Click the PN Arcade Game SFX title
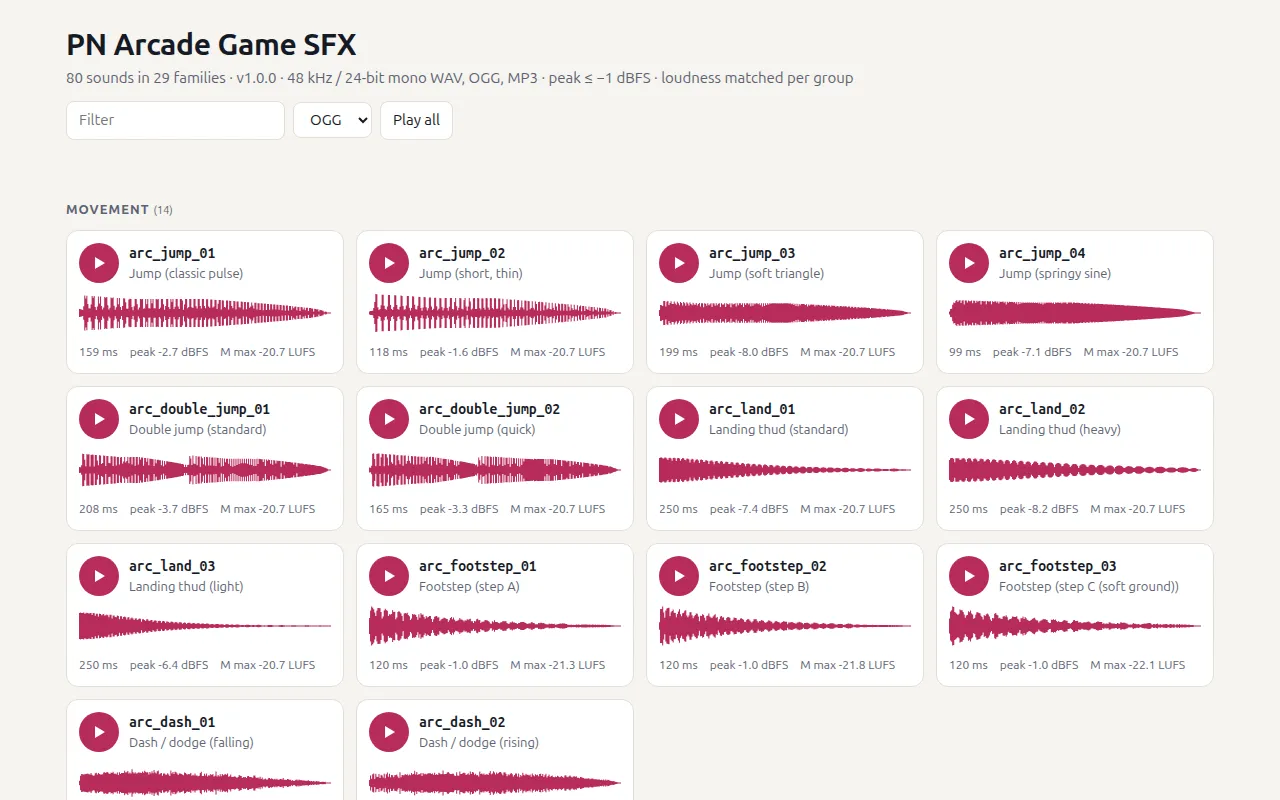Screen dimensions: 1280x800 point(211,45)
